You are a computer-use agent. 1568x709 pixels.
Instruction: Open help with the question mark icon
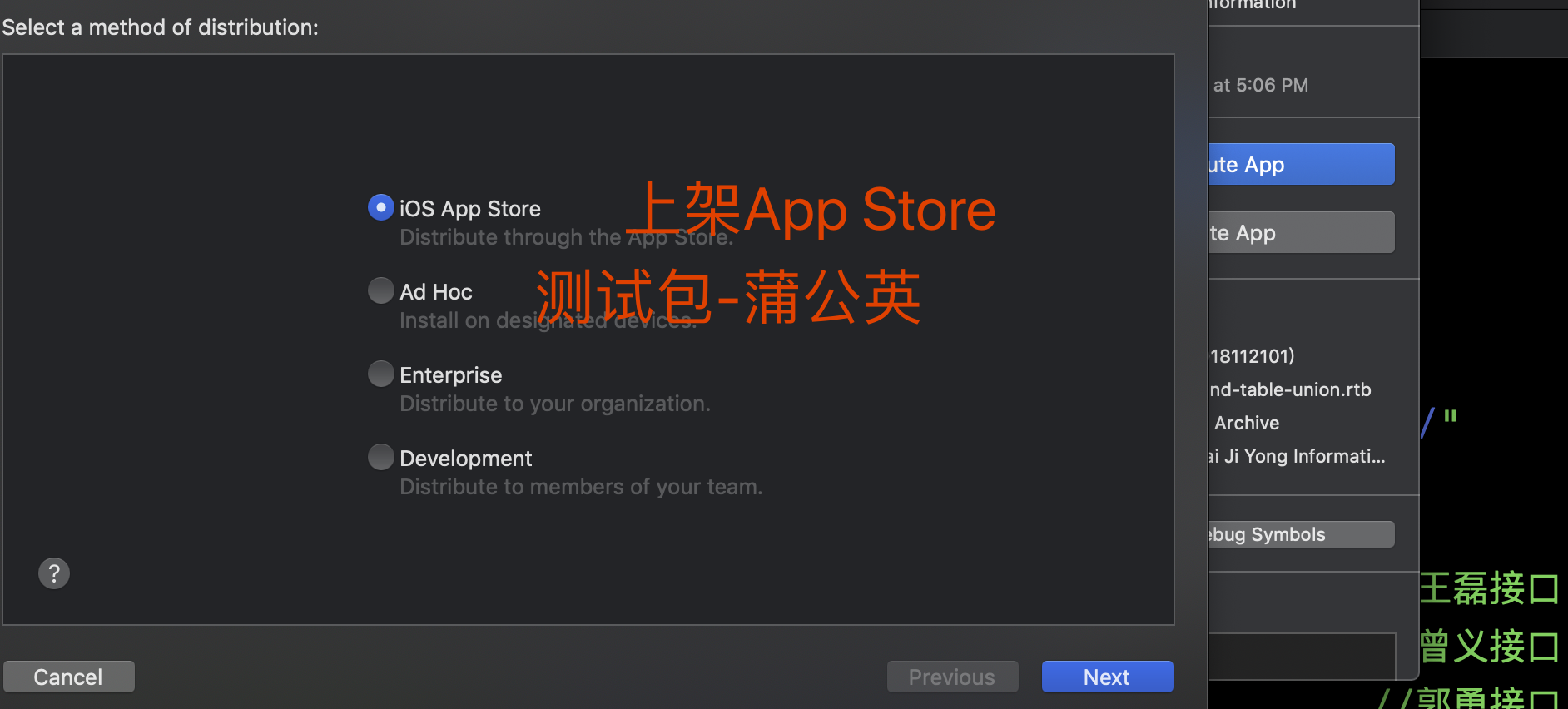(x=54, y=573)
